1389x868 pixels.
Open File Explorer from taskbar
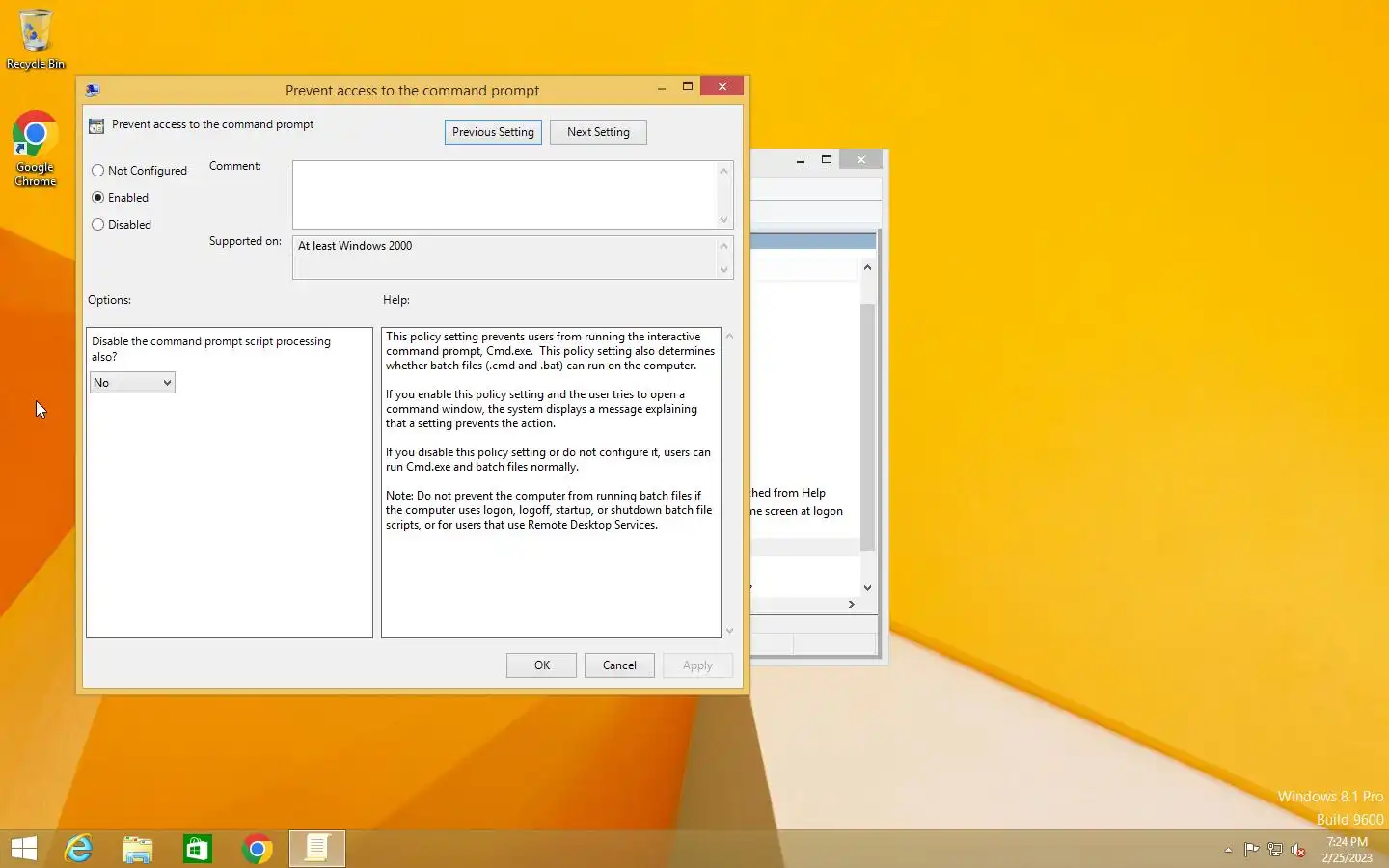click(138, 849)
